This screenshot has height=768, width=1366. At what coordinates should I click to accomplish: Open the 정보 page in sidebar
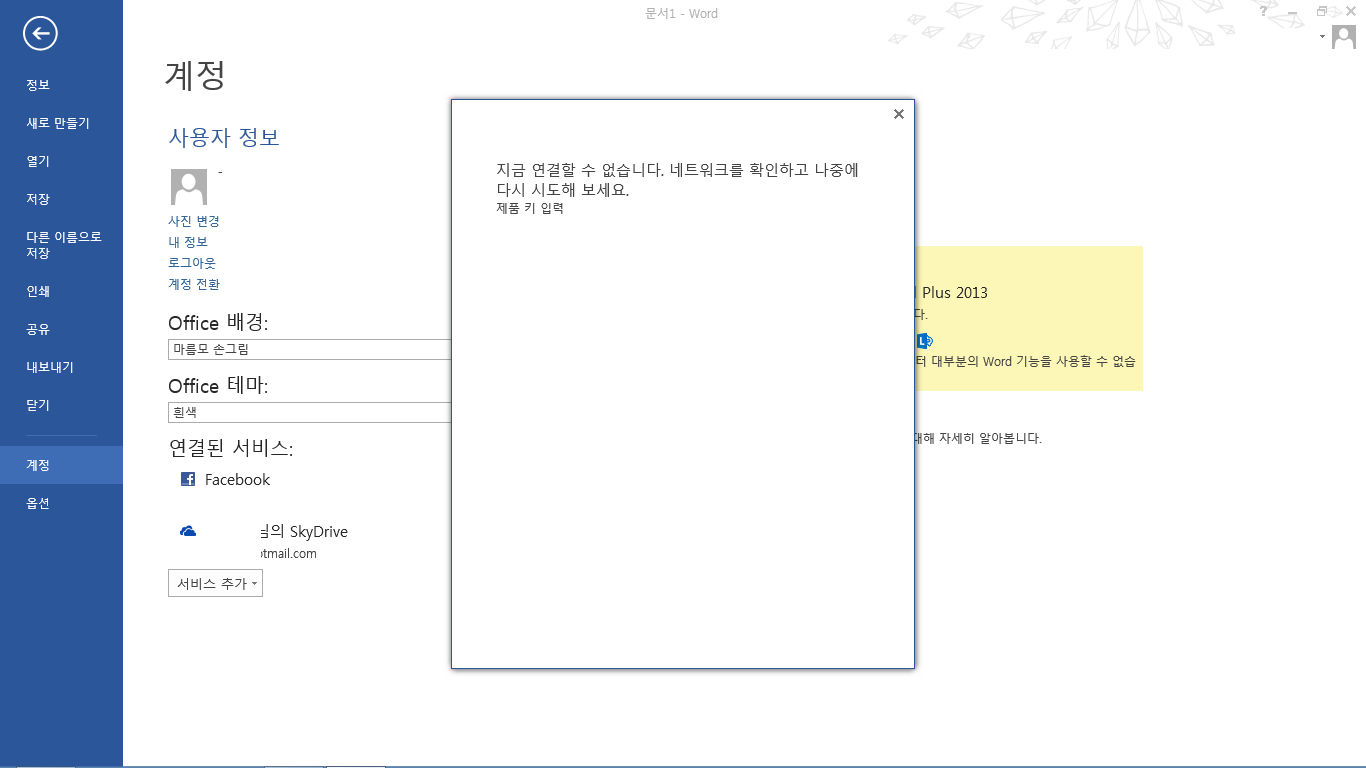click(61, 85)
